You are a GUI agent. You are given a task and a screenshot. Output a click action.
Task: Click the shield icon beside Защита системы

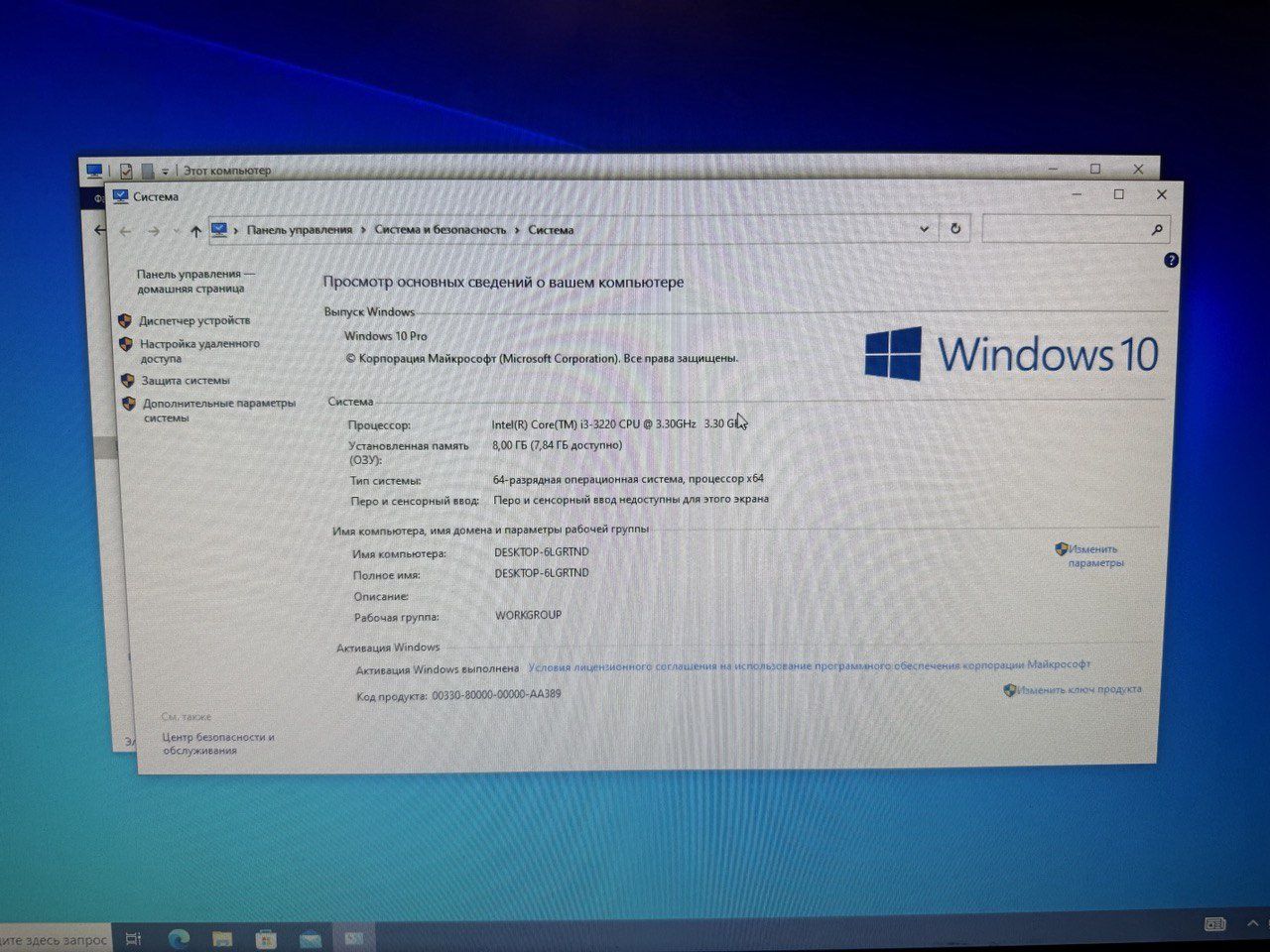(x=128, y=381)
